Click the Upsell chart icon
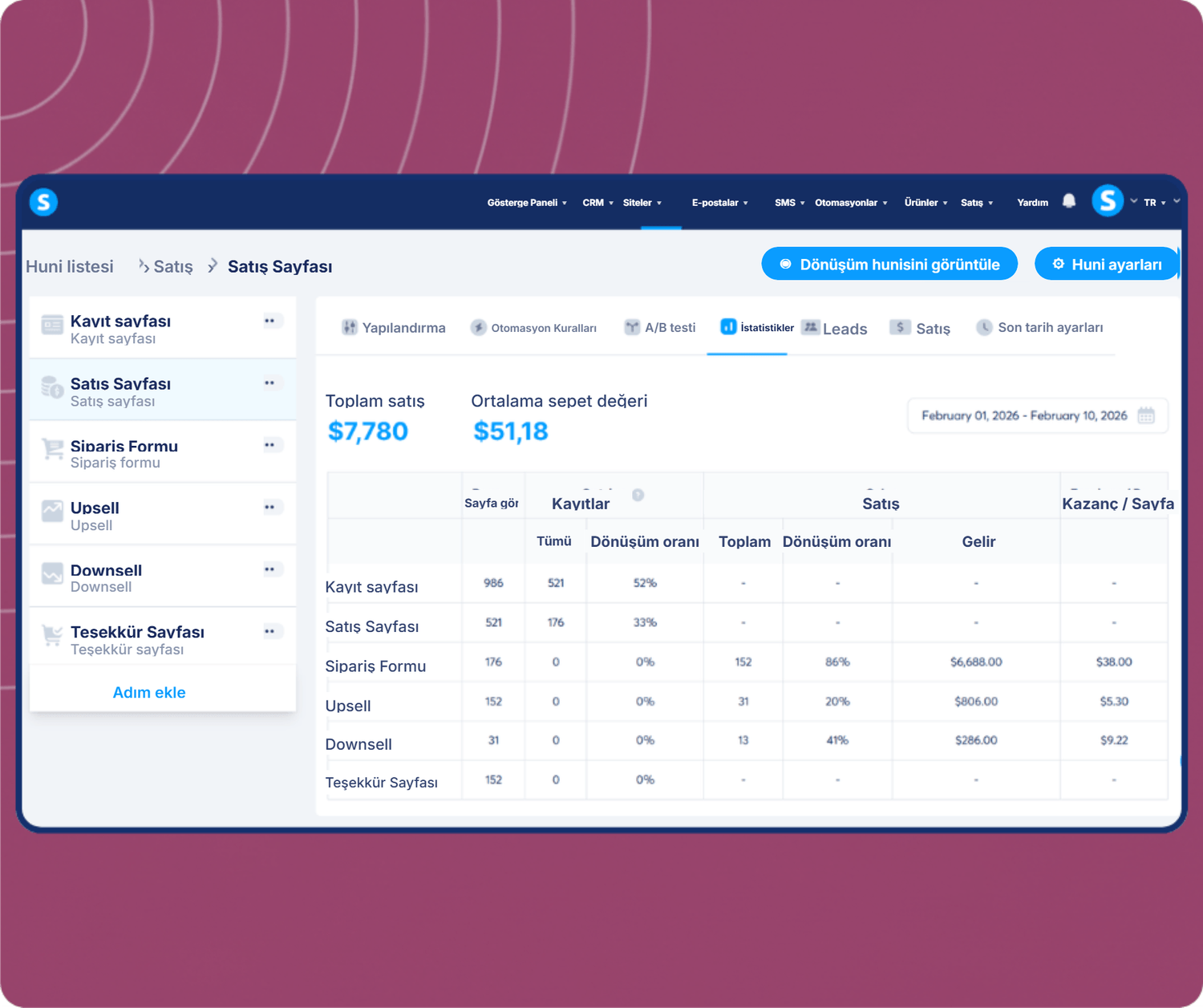Screen dimensions: 1203x1008 click(52, 511)
